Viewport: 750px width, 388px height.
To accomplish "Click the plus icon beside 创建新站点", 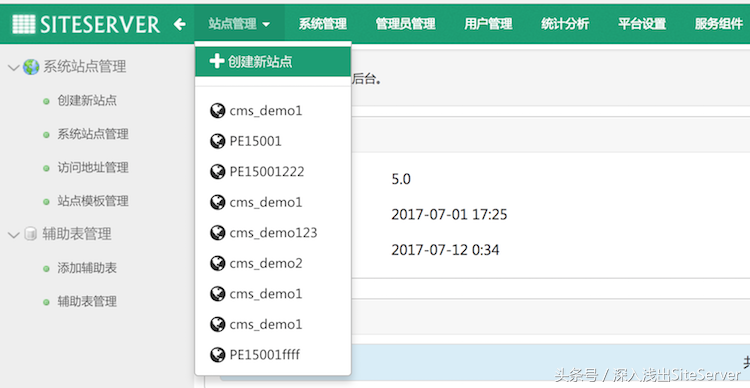I will click(217, 61).
